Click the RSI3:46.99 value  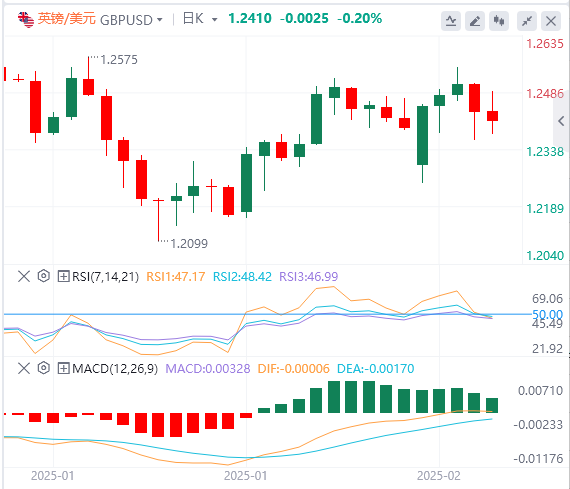click(309, 277)
